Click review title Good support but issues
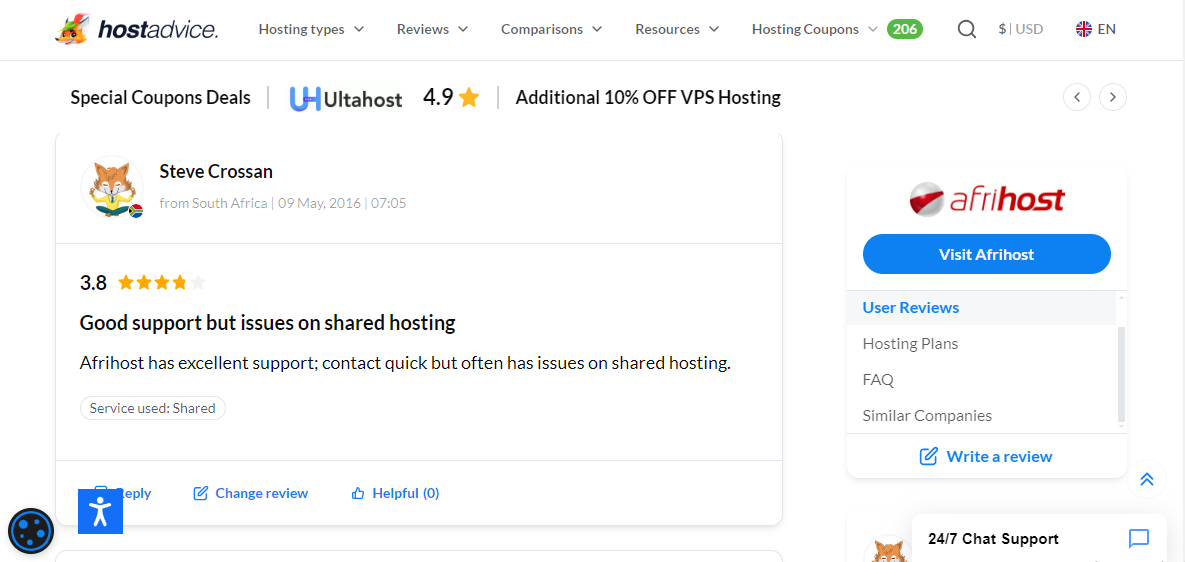Image resolution: width=1185 pixels, height=562 pixels. [268, 323]
